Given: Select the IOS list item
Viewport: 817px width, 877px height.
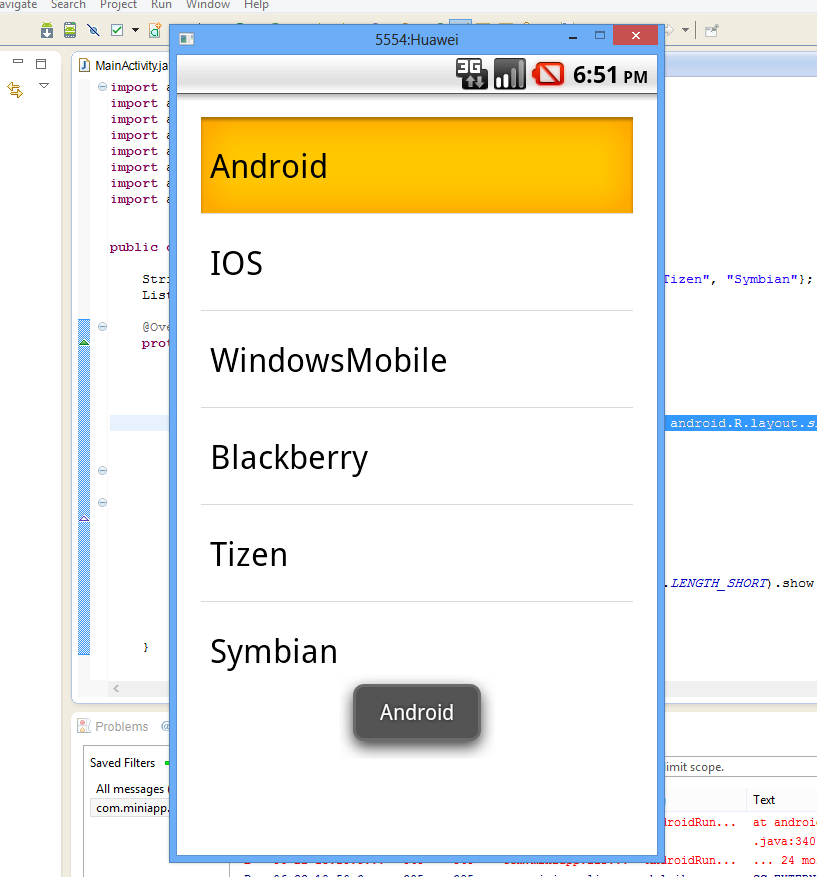Looking at the screenshot, I should coord(417,262).
